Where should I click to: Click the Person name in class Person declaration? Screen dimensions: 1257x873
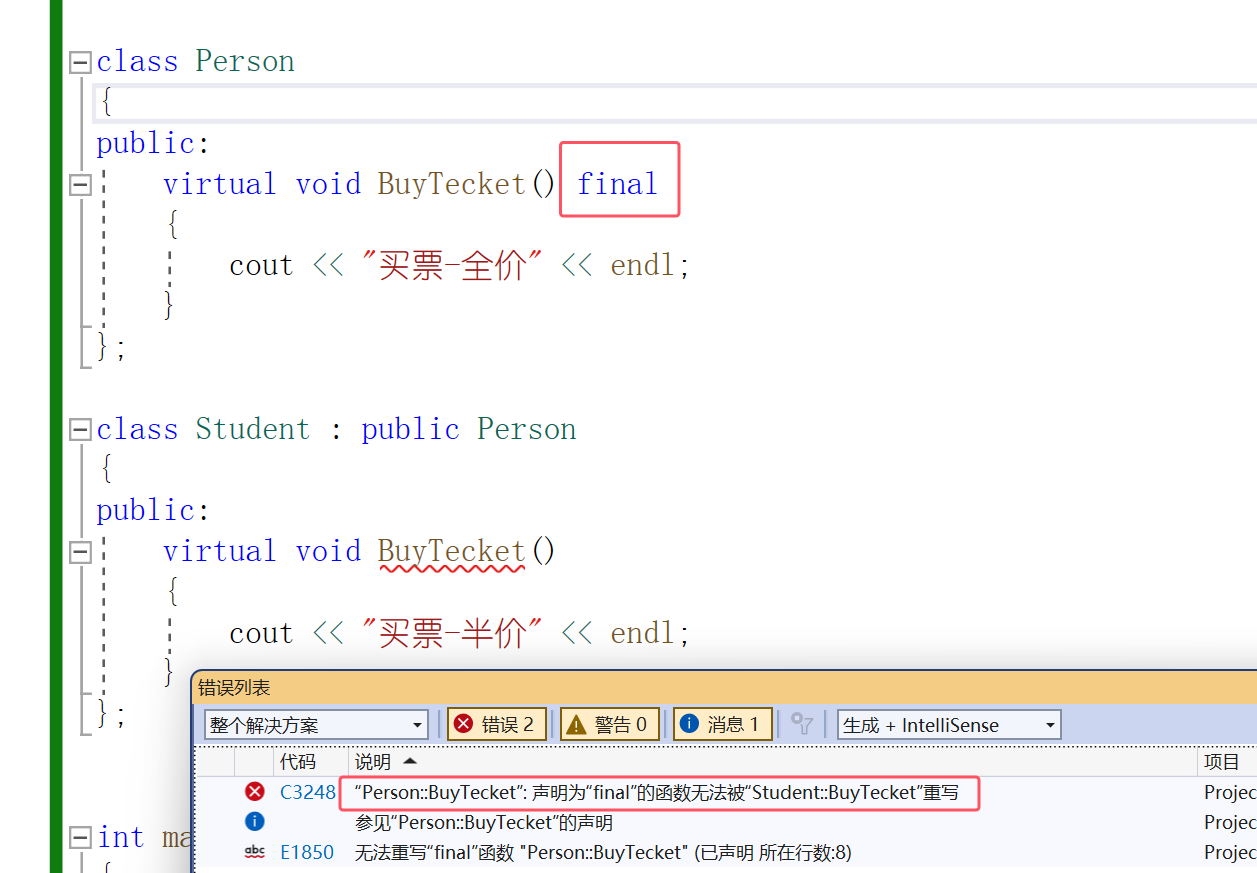coord(245,62)
